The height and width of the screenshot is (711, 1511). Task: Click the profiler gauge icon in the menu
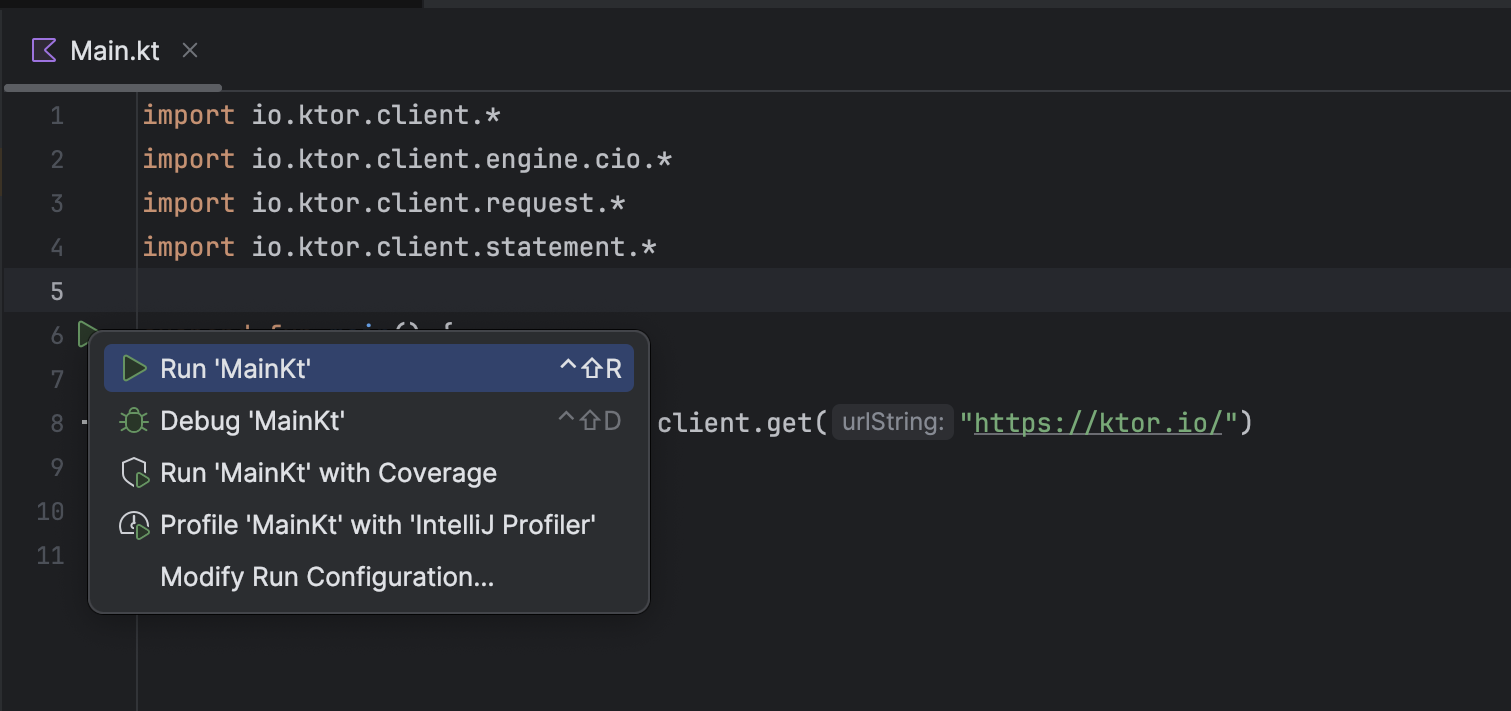pos(134,524)
